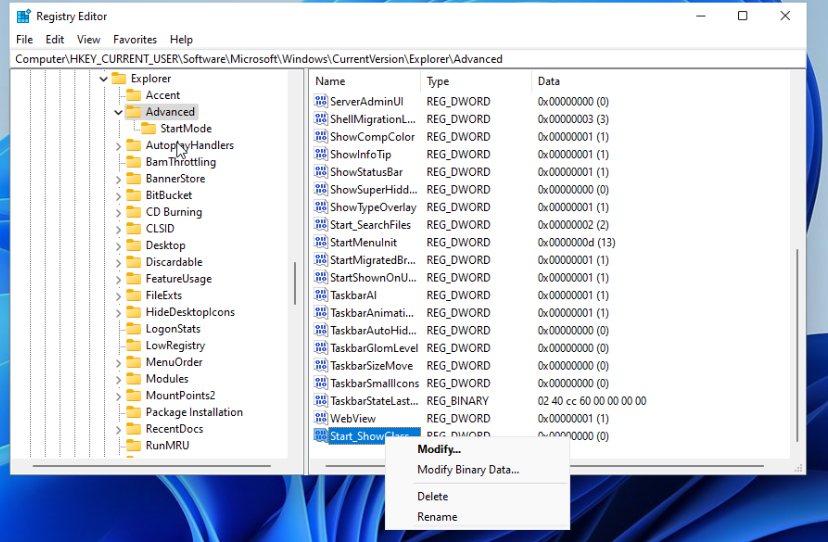
Task: Click the values pane vertical scrollbar thumb
Action: coord(797,345)
